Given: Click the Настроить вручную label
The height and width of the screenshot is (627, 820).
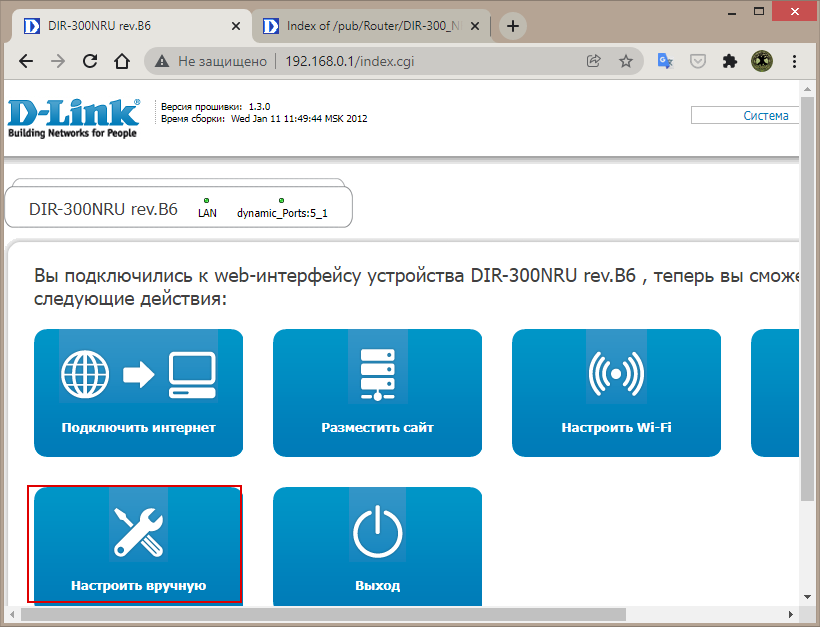Looking at the screenshot, I should [x=139, y=586].
